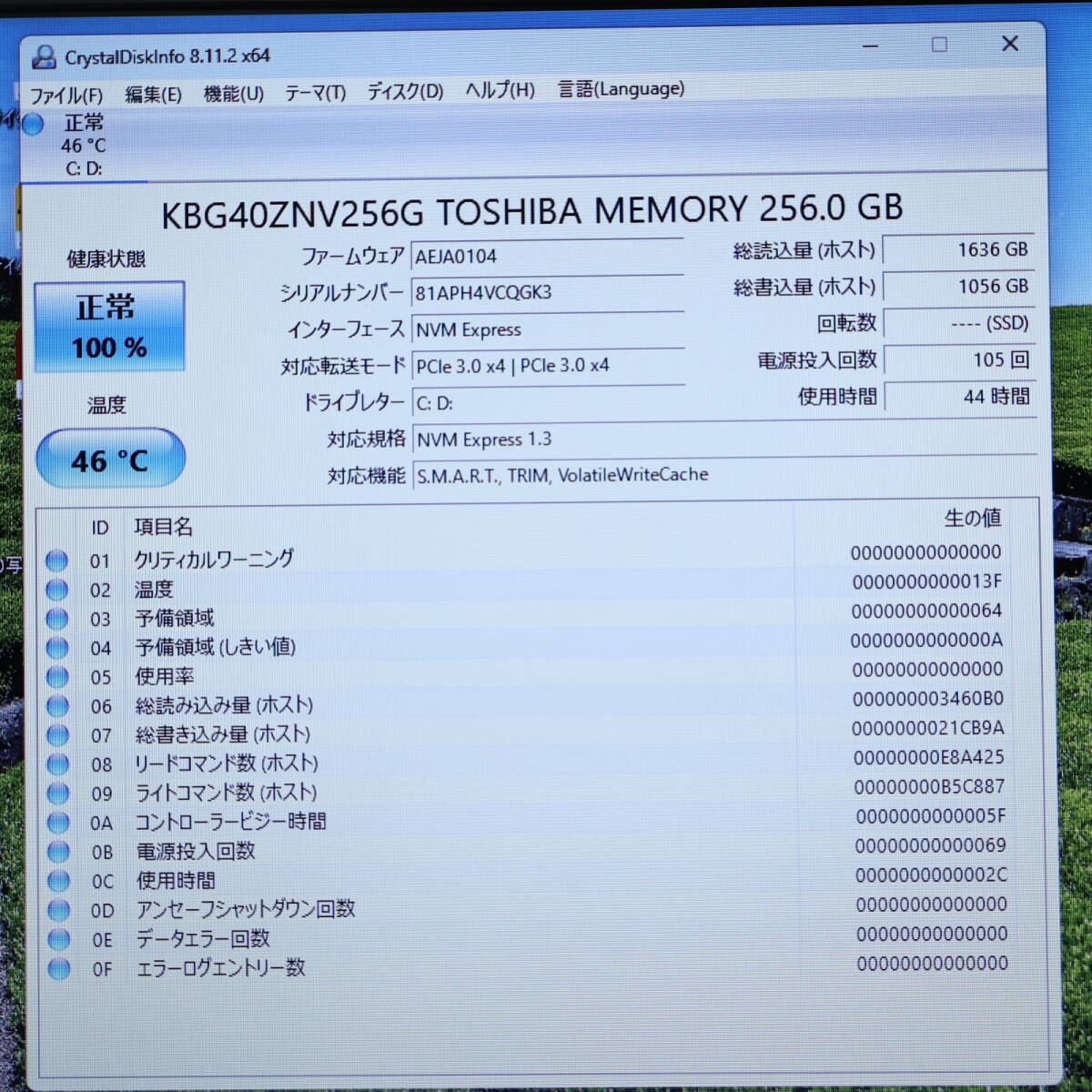Select the アンセーフシャットダウン回数 attribute name
The width and height of the screenshot is (1092, 1092).
246,908
